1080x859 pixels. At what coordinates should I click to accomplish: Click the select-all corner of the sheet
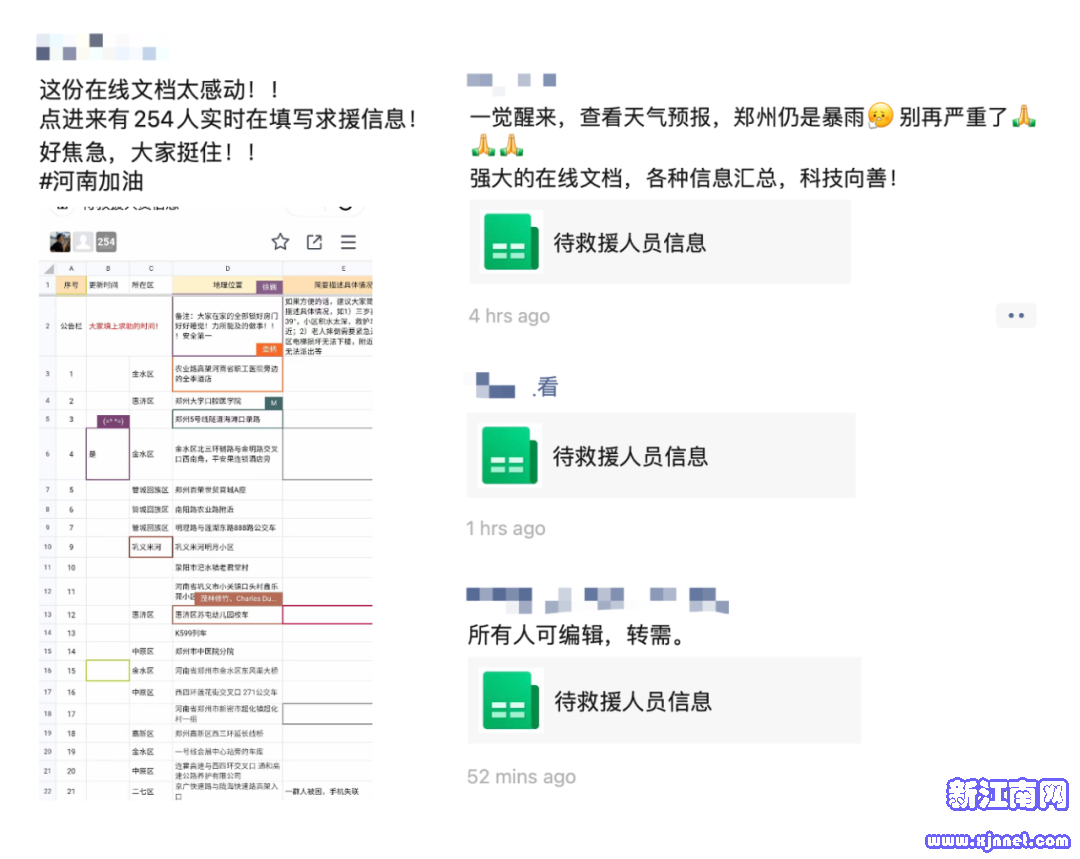coord(47,268)
